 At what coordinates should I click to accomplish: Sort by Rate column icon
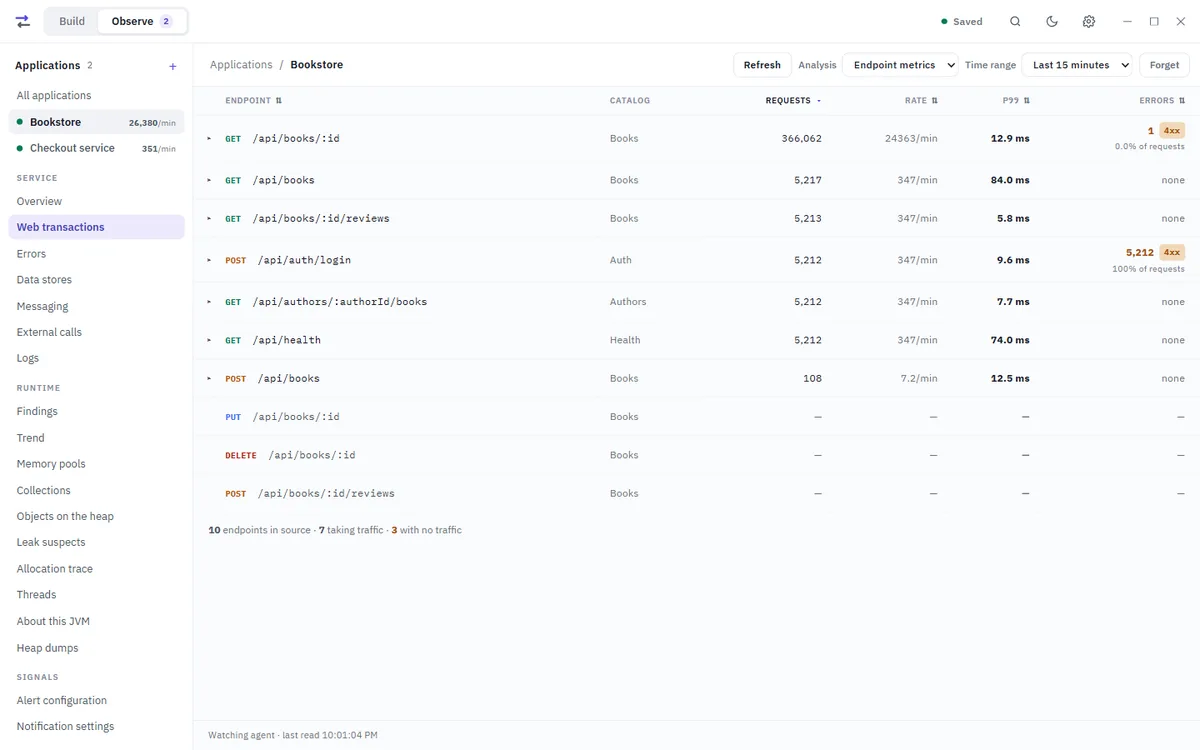pos(935,100)
